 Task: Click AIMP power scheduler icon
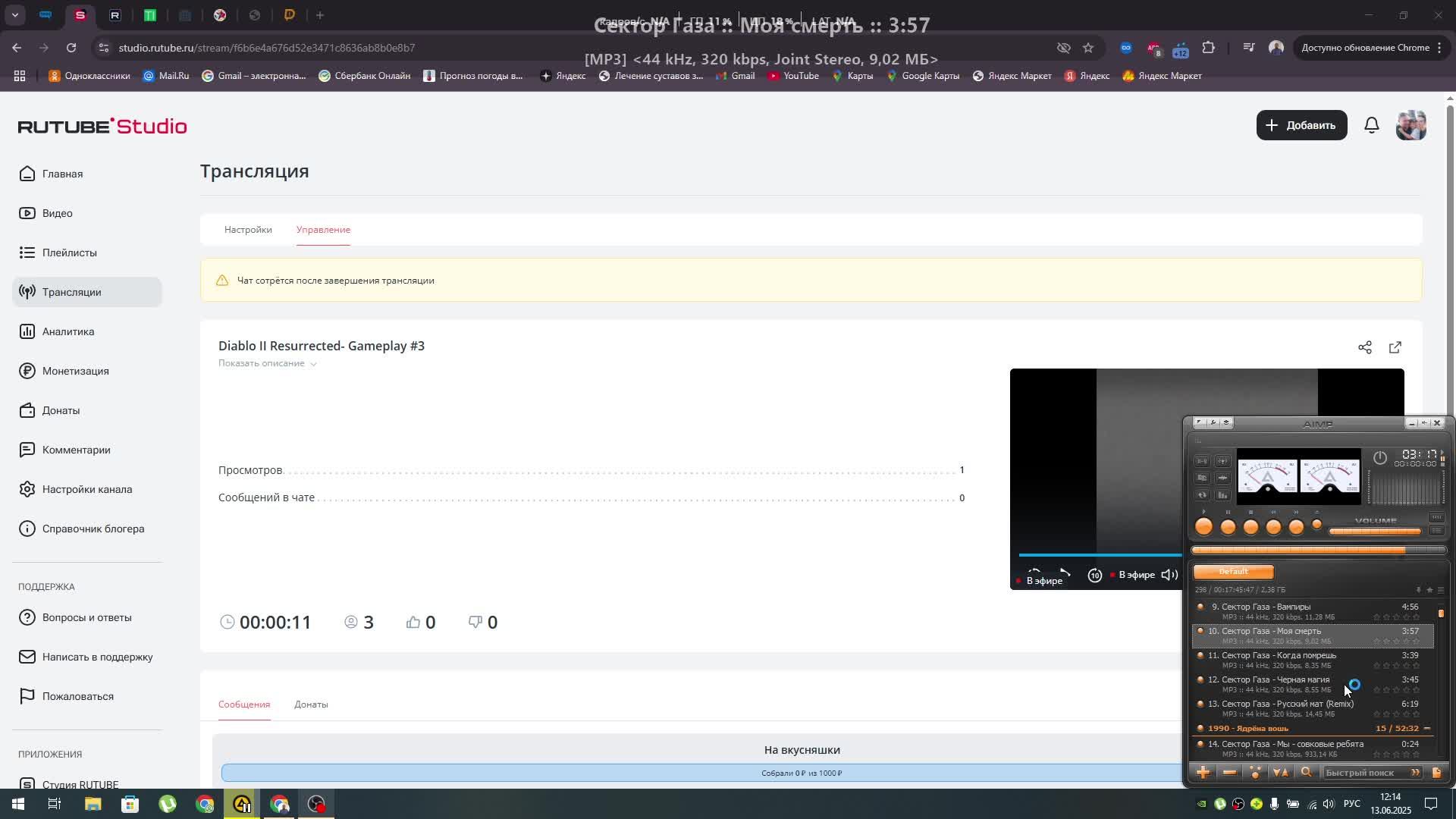pos(1380,457)
